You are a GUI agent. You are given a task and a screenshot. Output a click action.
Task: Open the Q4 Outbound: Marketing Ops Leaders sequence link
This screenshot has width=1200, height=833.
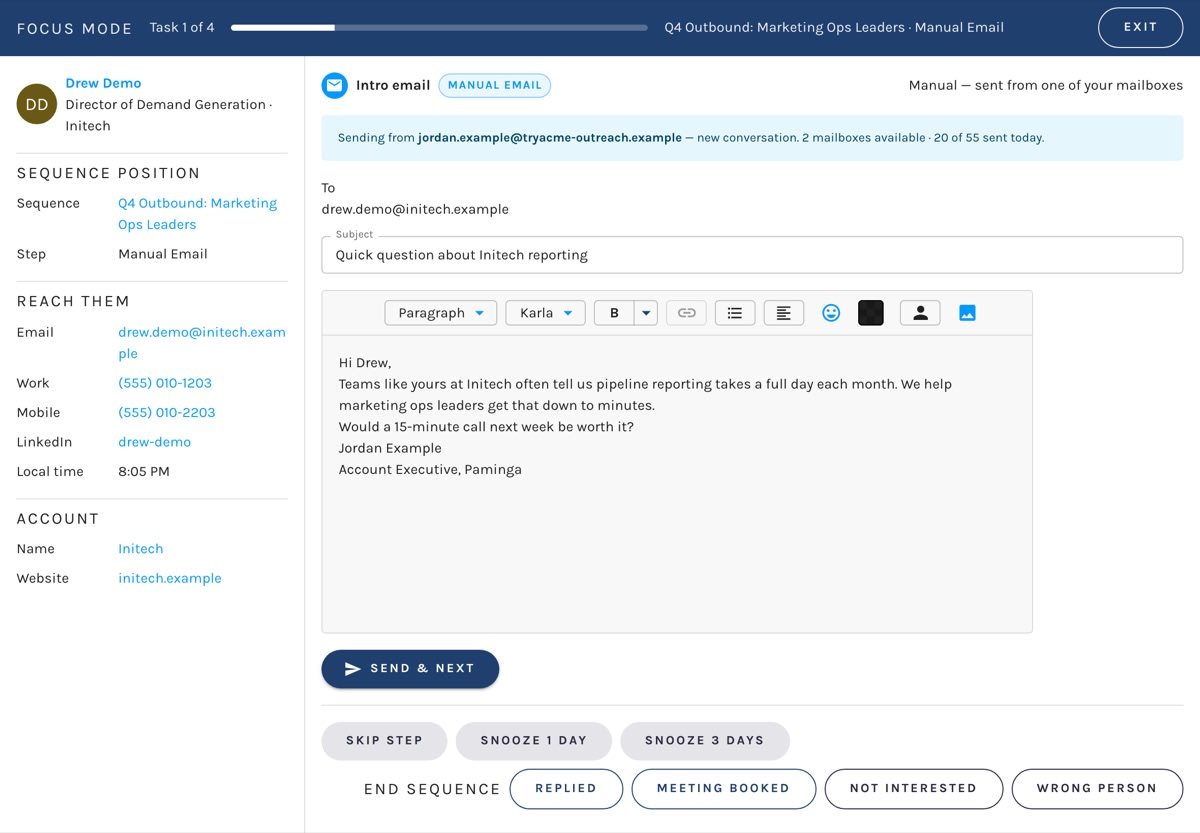(x=197, y=214)
